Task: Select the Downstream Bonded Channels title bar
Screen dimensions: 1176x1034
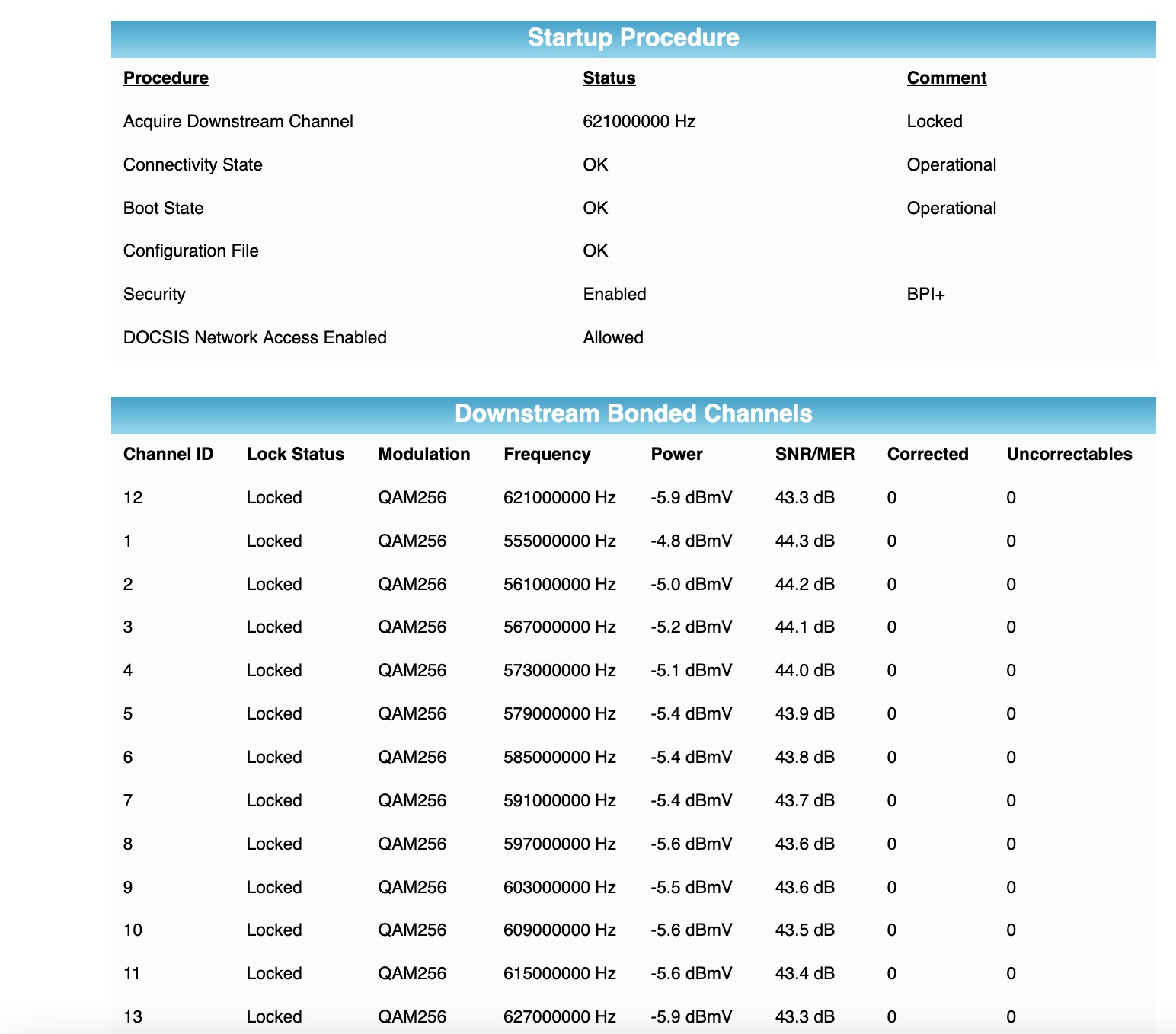Action: [x=634, y=413]
